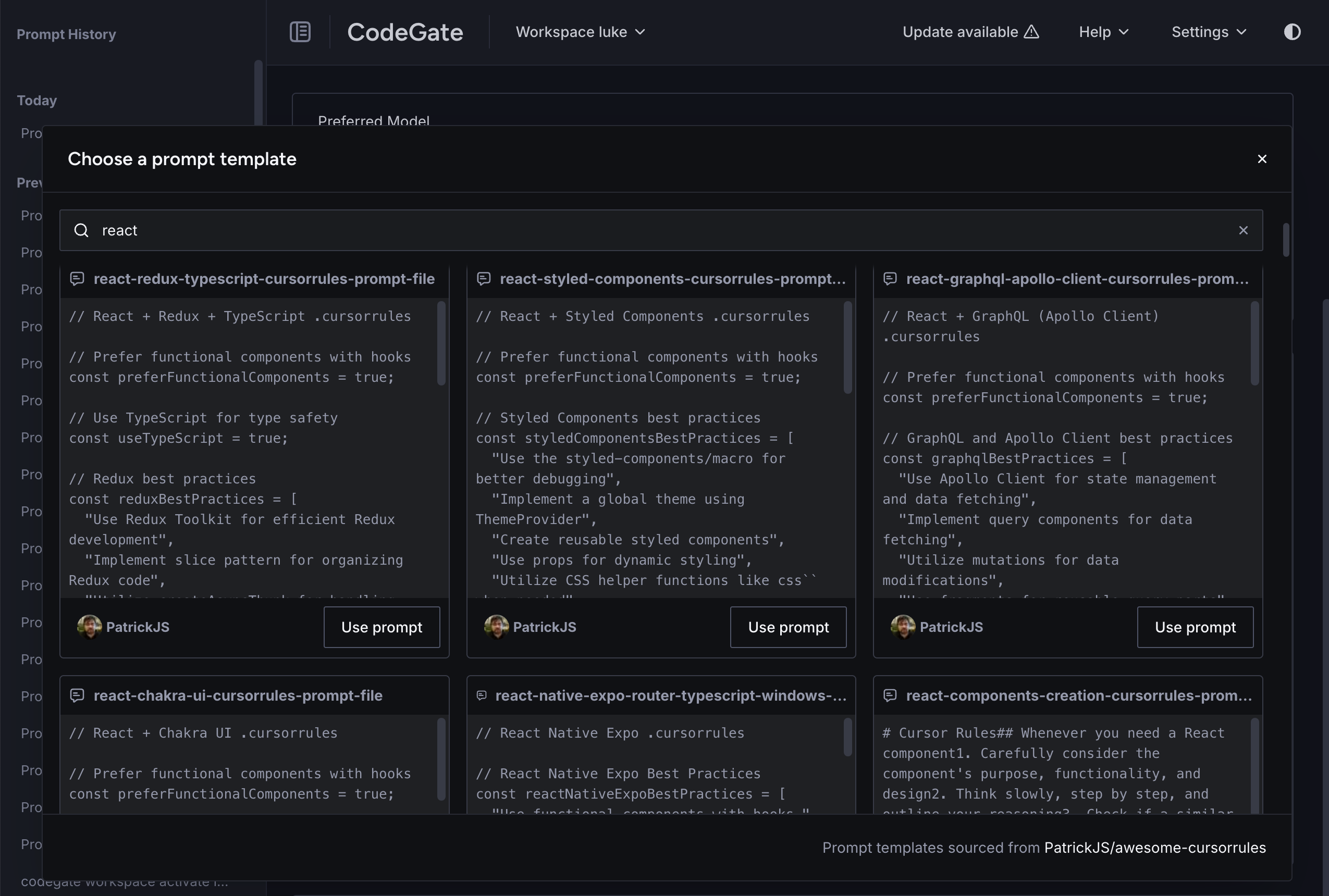Click the Update available text
This screenshot has width=1329, height=896.
click(x=961, y=32)
